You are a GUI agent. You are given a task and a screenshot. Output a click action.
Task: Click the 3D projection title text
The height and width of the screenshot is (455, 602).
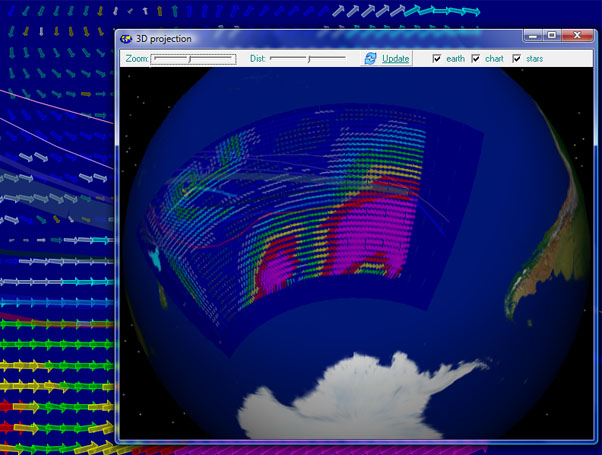tap(164, 39)
